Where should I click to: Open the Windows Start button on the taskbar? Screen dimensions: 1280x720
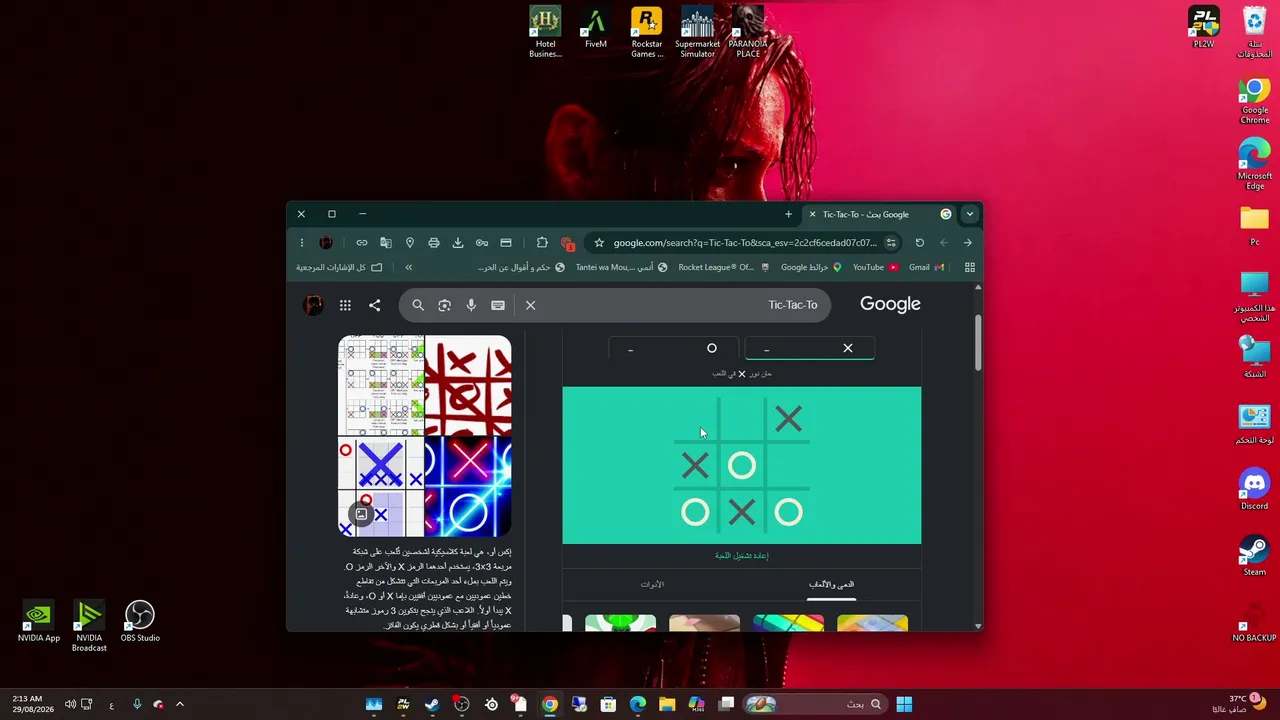[x=904, y=704]
